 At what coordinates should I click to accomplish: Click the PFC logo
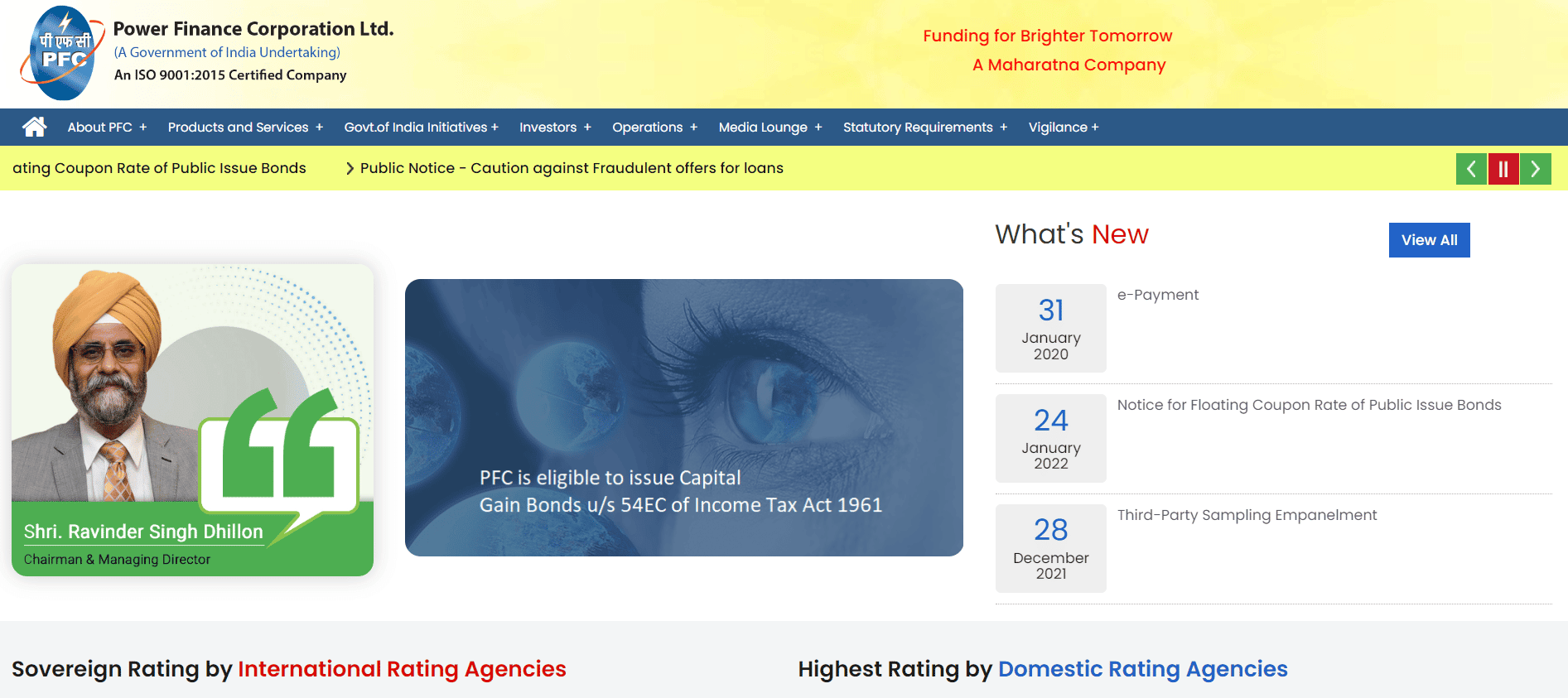click(x=61, y=53)
